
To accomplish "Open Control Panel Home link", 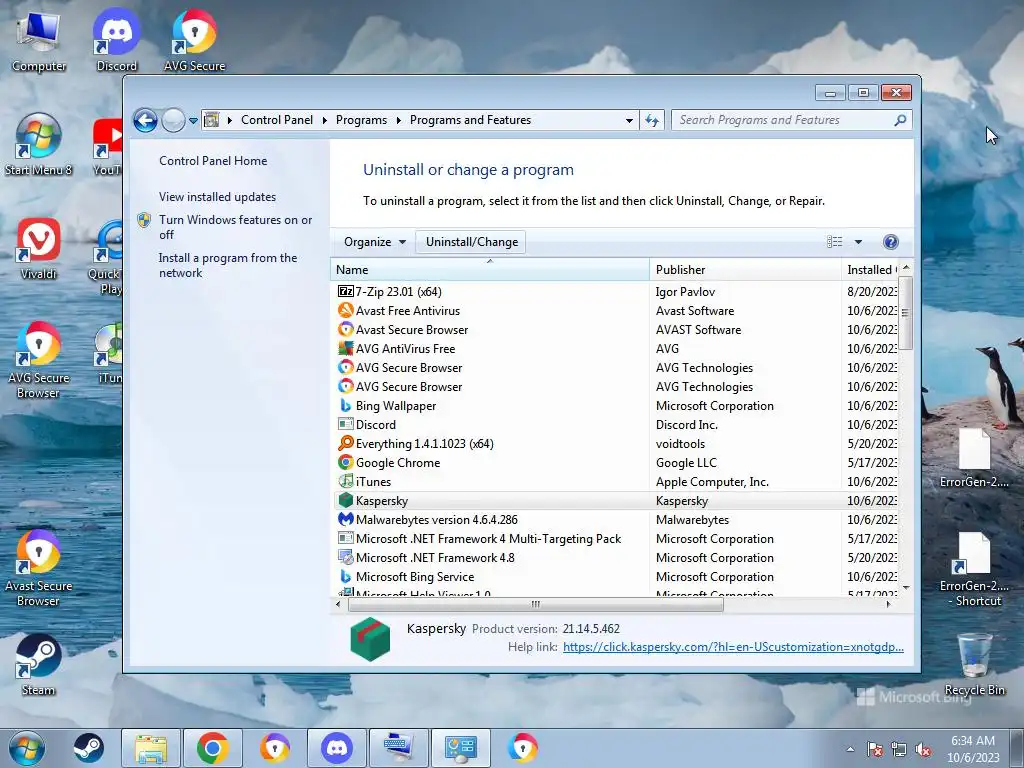I will pyautogui.click(x=213, y=161).
